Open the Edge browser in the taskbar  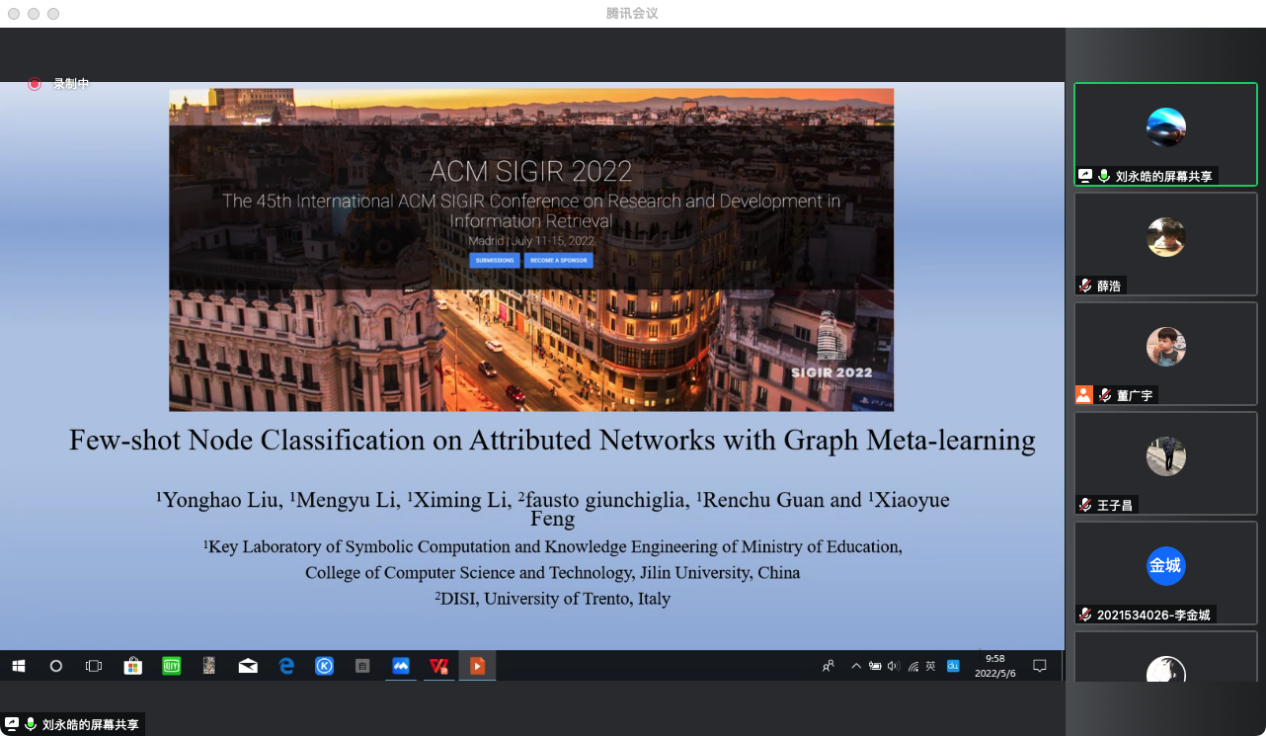[287, 666]
